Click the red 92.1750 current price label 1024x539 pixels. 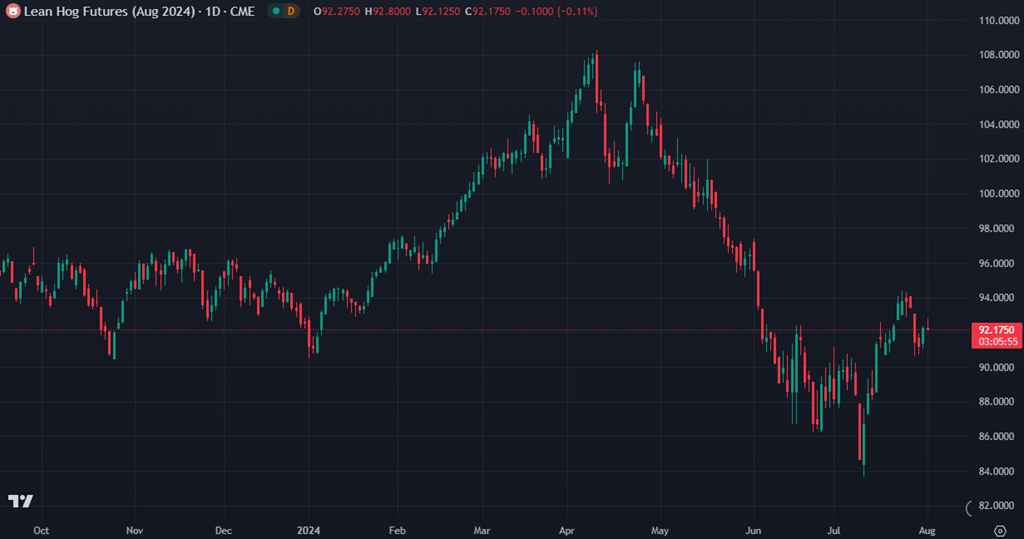(998, 329)
